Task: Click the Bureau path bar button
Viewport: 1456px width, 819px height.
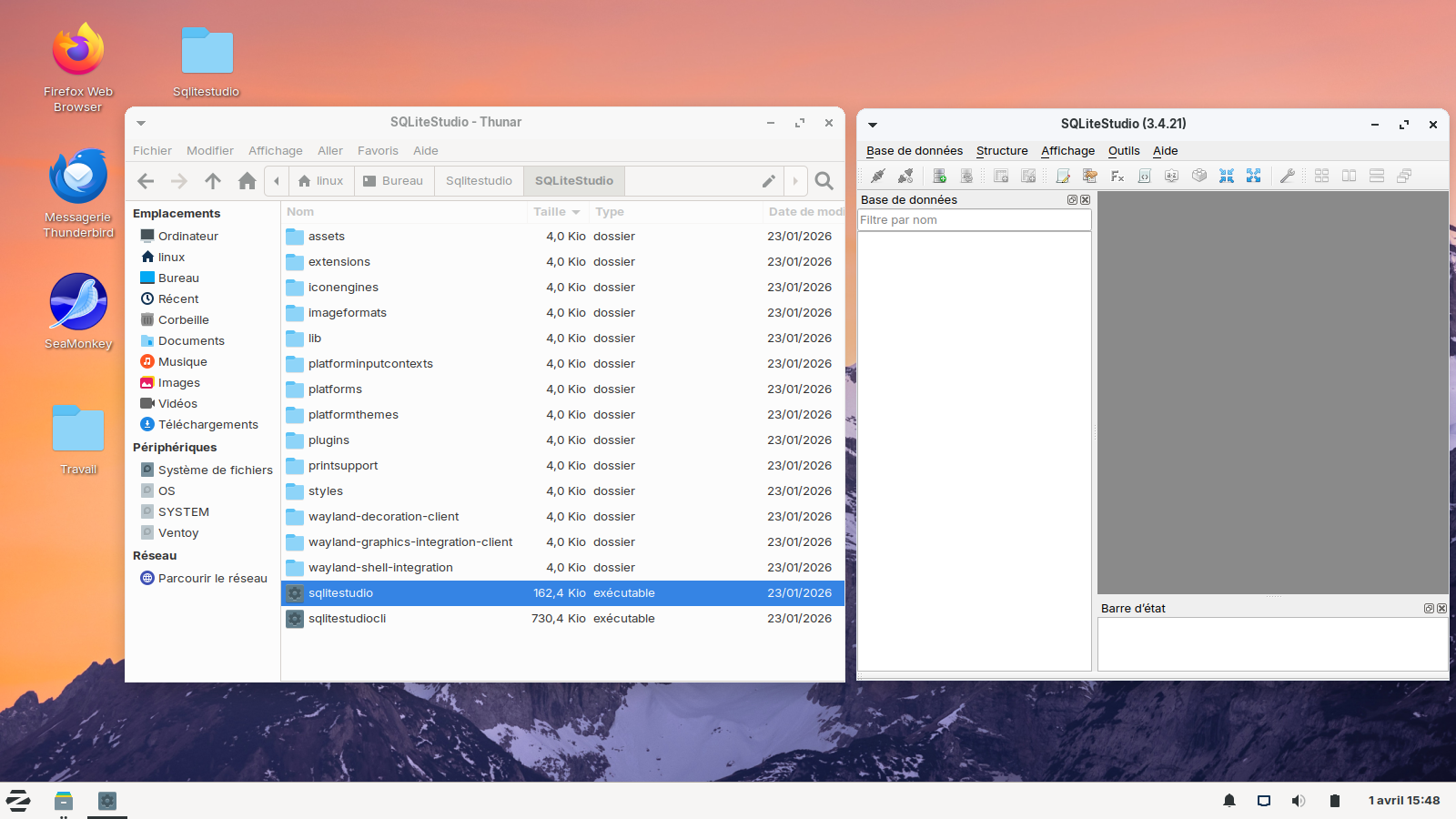Action: [x=393, y=181]
